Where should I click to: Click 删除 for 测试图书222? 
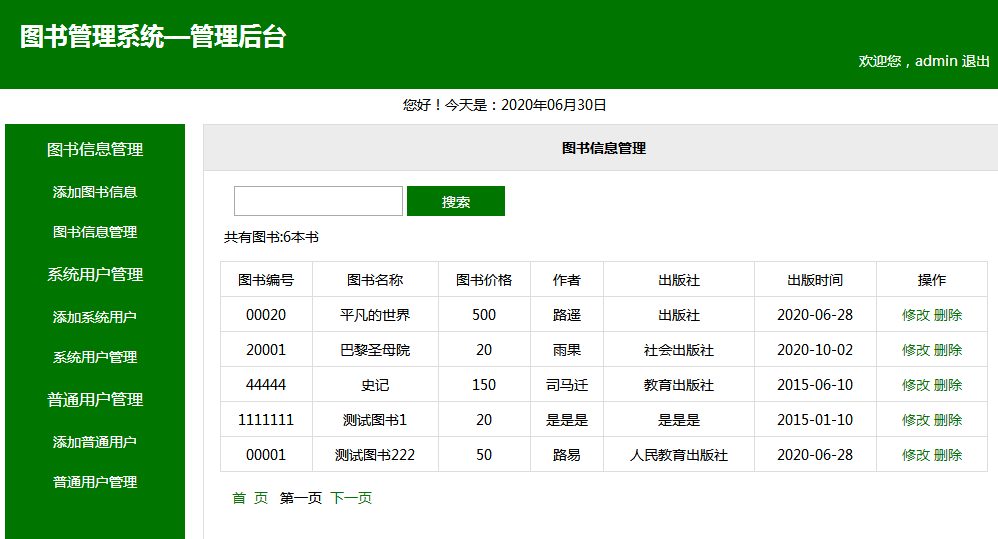tap(948, 455)
